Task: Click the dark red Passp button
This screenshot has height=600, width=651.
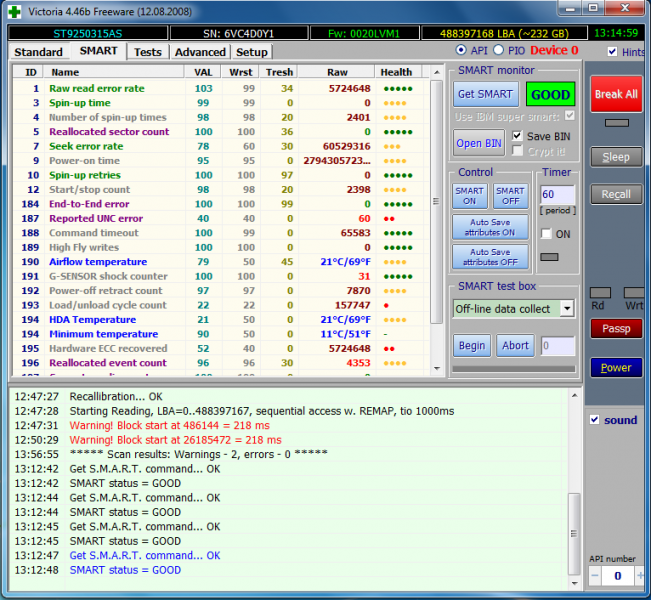Action: pos(615,328)
